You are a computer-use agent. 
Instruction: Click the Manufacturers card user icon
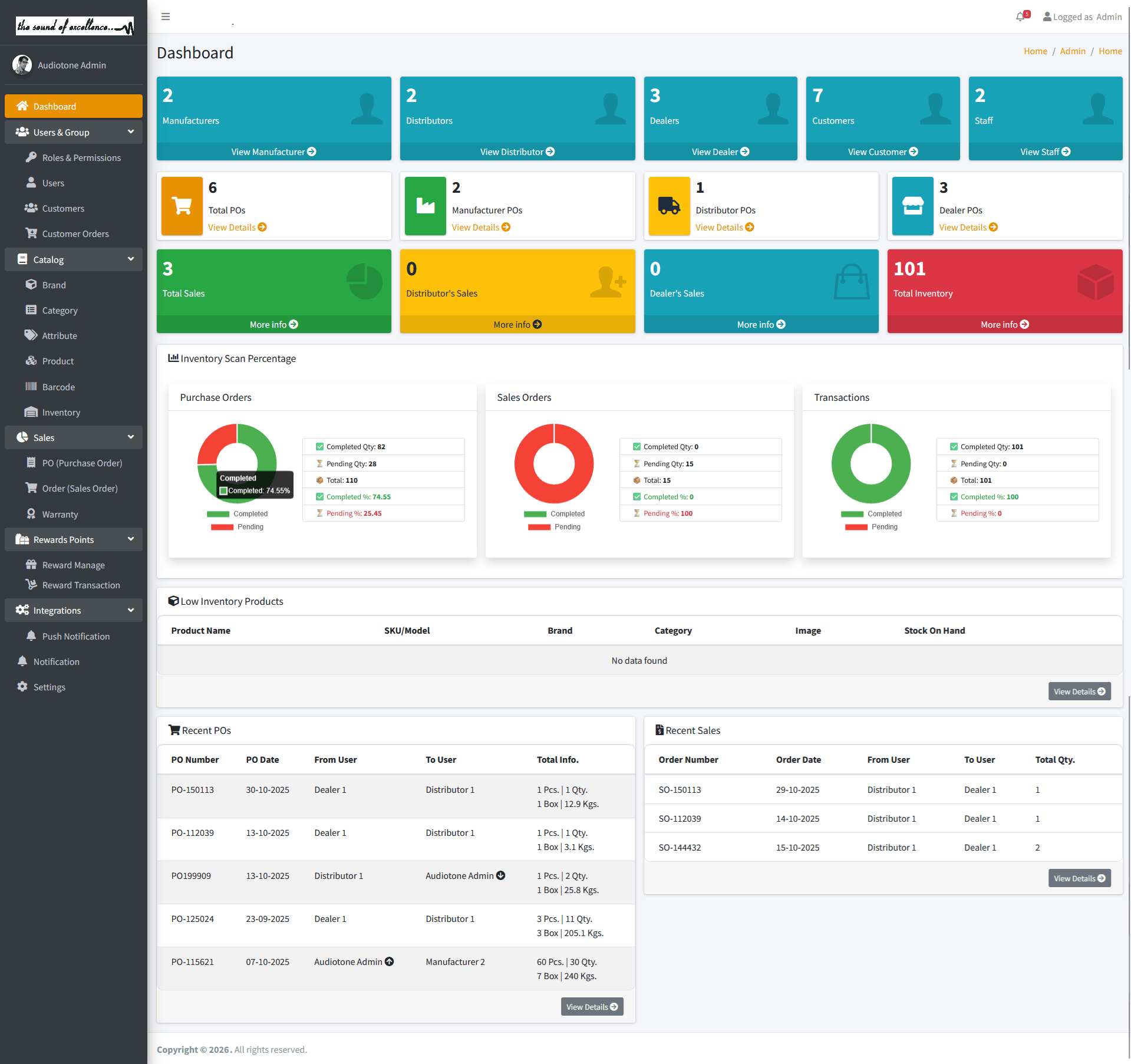click(367, 108)
